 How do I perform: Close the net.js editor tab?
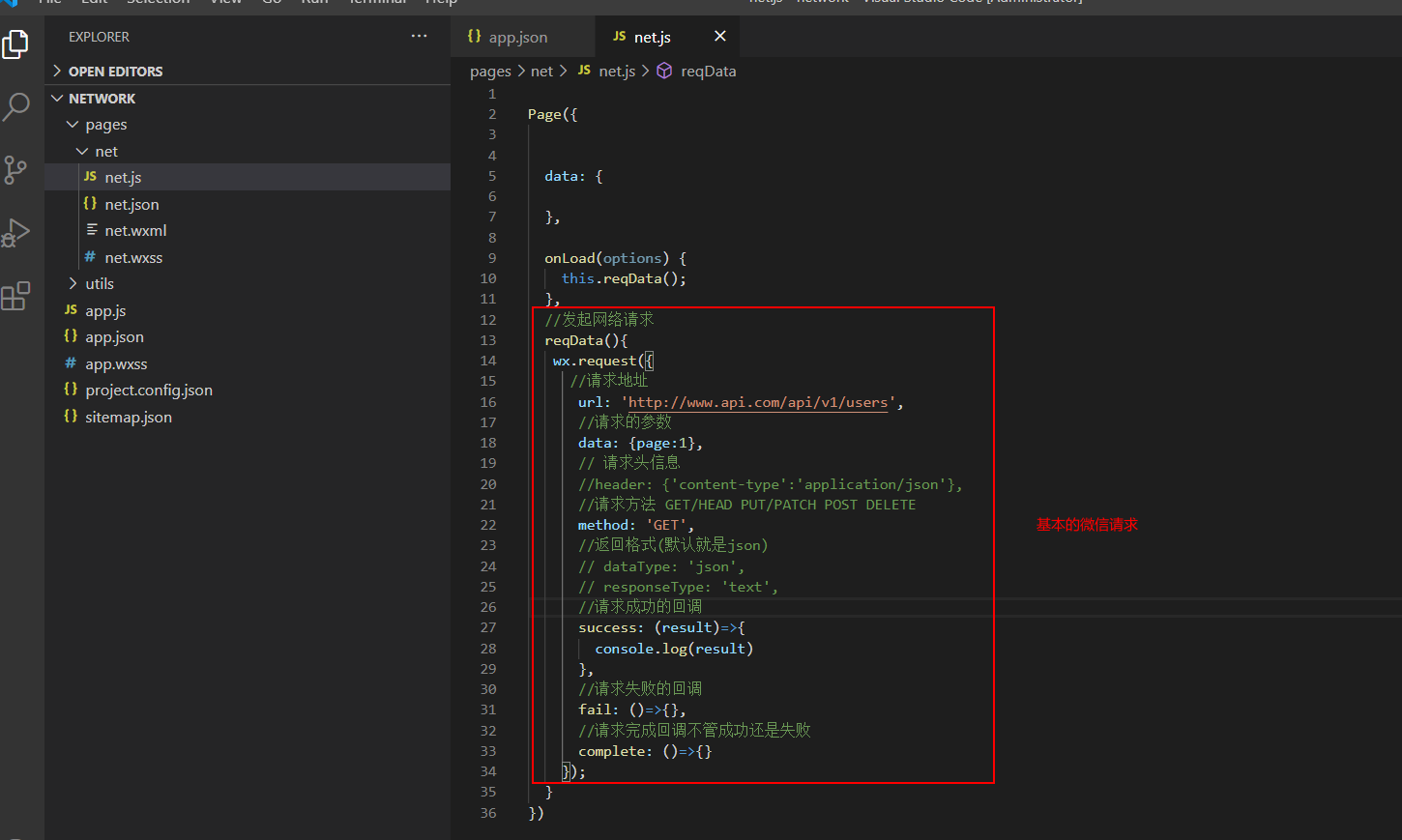(x=720, y=37)
